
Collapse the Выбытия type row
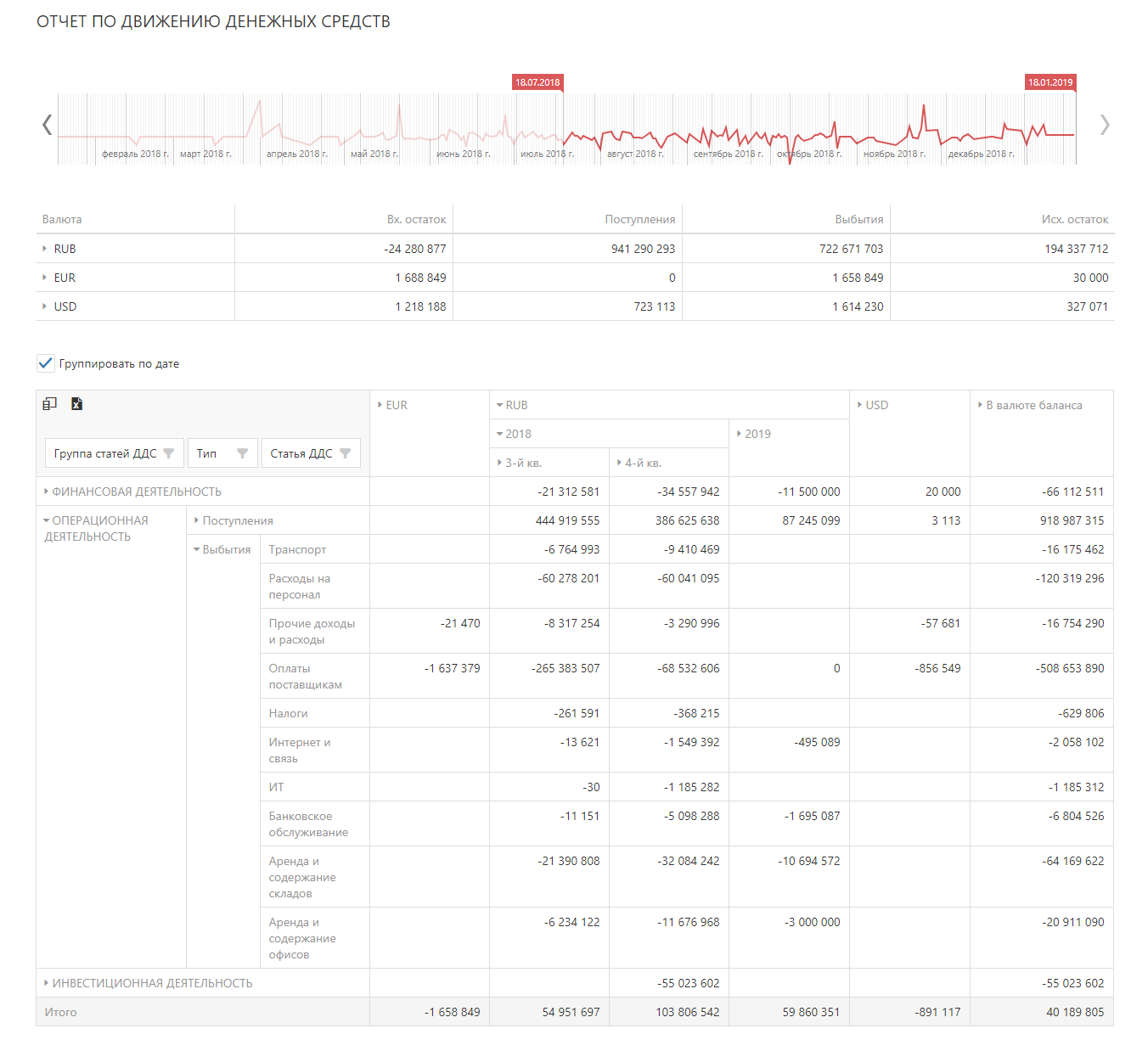pyautogui.click(x=196, y=549)
